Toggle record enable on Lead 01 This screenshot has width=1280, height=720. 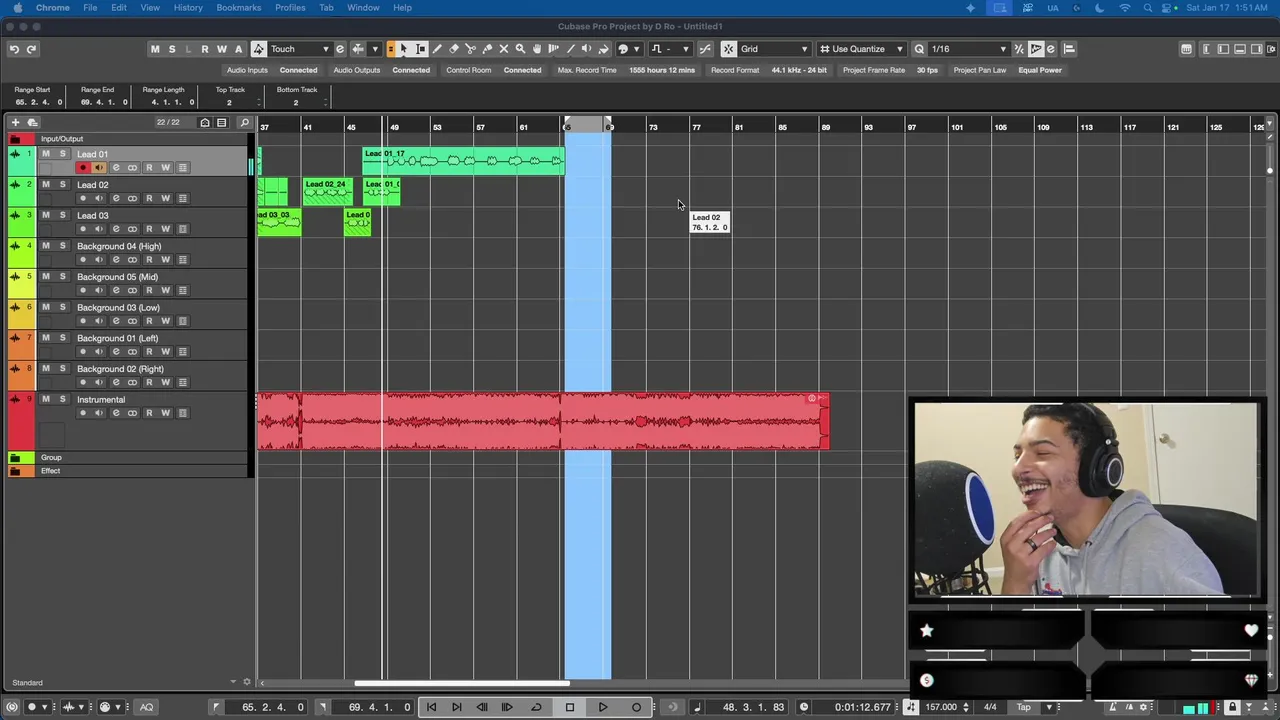click(x=83, y=168)
